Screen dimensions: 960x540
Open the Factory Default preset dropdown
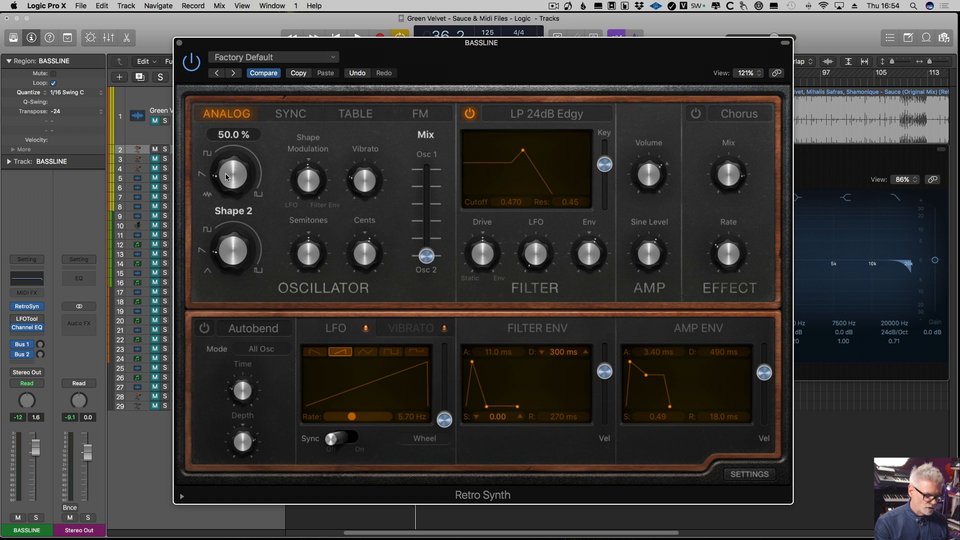pos(274,57)
